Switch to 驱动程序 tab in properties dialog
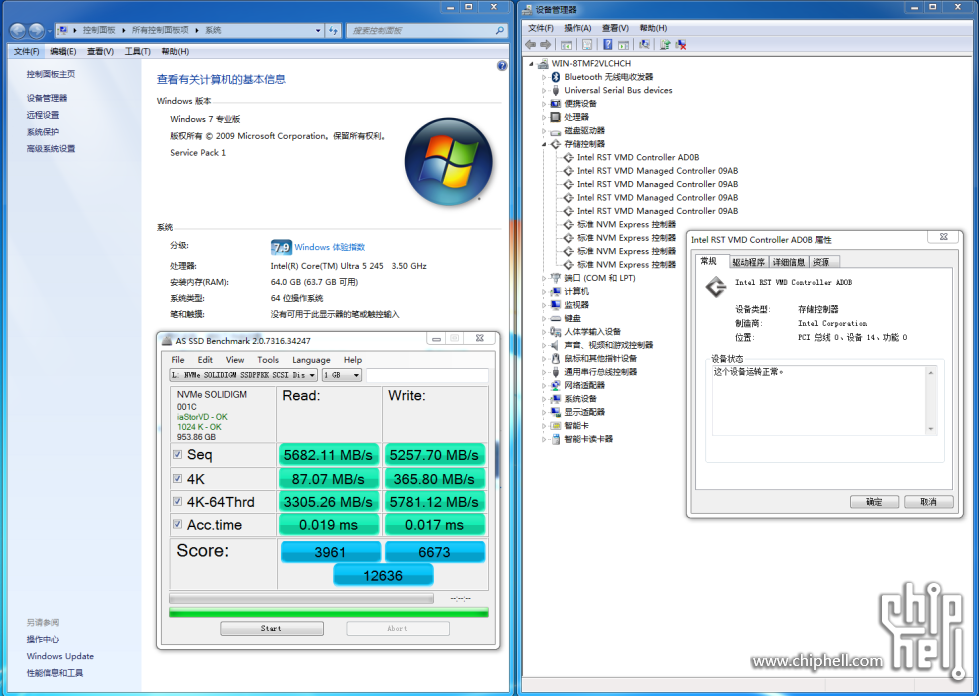The width and height of the screenshot is (979, 696). coord(748,262)
